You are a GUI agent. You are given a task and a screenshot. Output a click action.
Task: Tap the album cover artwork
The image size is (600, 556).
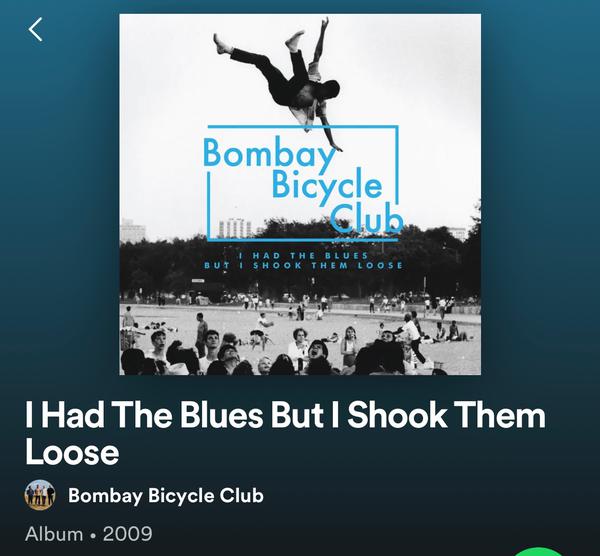click(300, 194)
